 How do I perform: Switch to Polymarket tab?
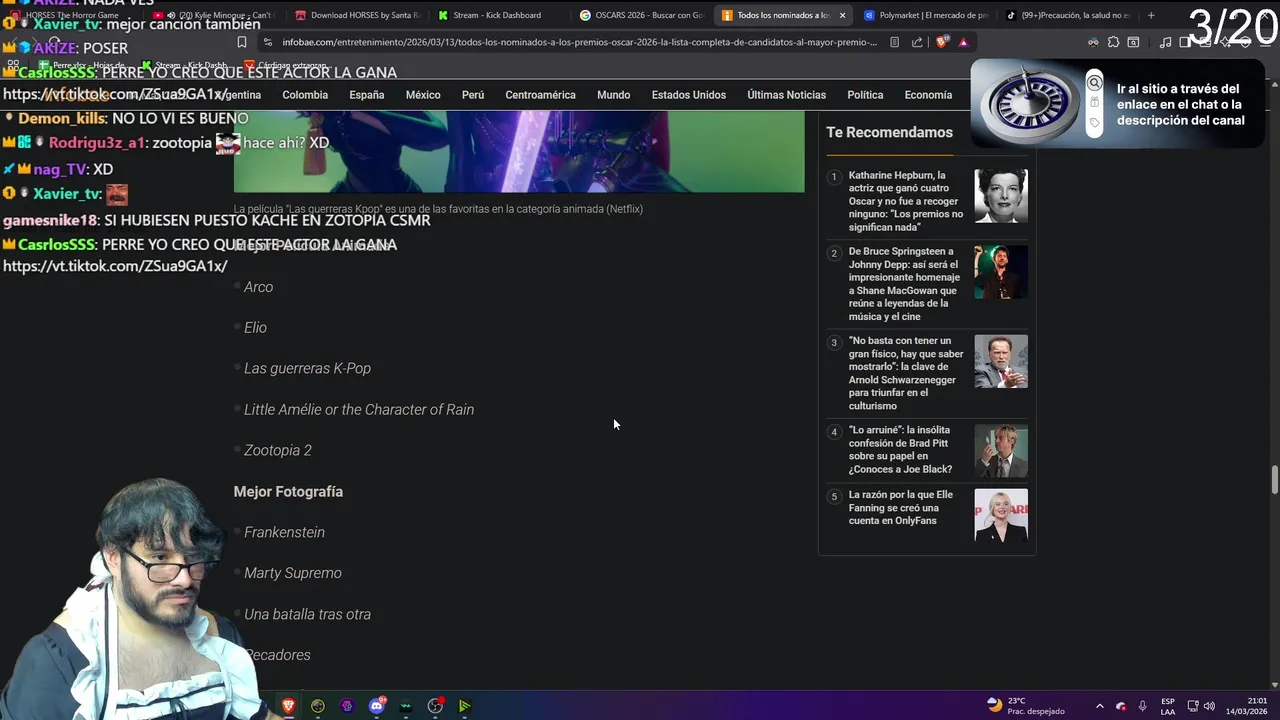pos(926,15)
